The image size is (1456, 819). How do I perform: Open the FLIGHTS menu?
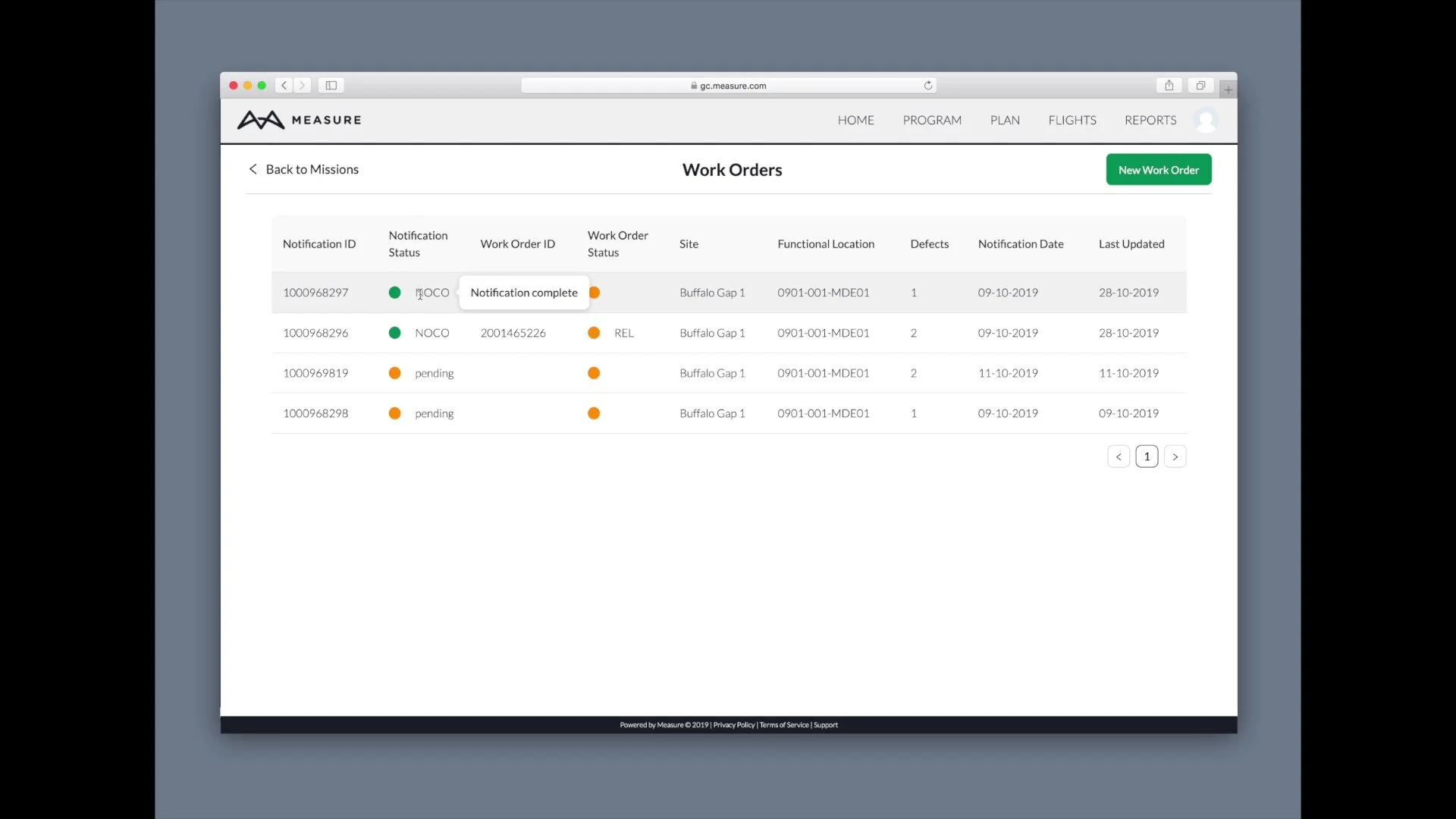(1072, 120)
